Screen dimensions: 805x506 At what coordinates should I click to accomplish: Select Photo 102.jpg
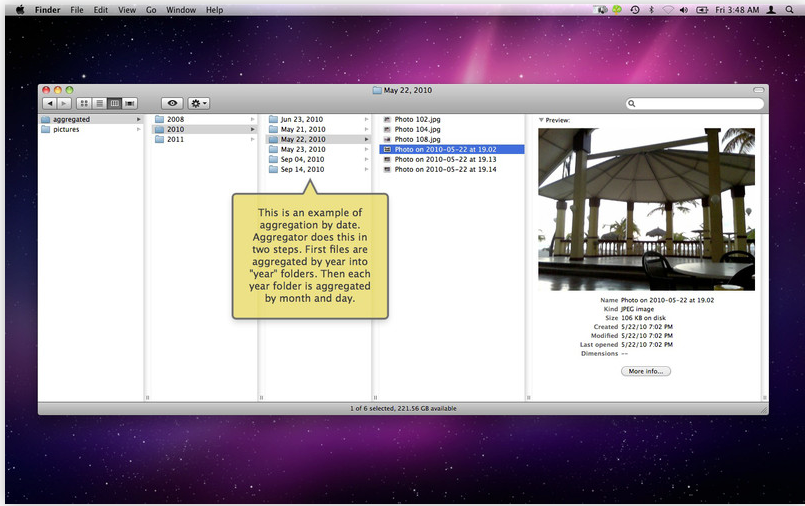pyautogui.click(x=417, y=119)
